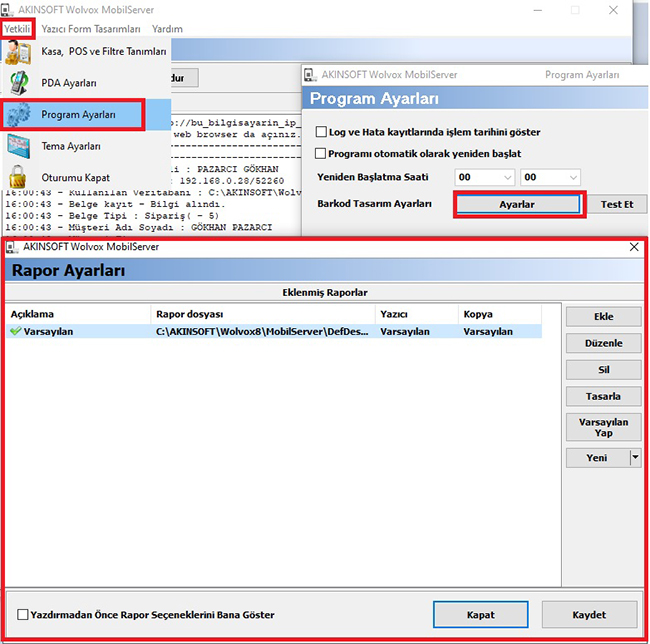Click the Düzenle button

pos(604,343)
